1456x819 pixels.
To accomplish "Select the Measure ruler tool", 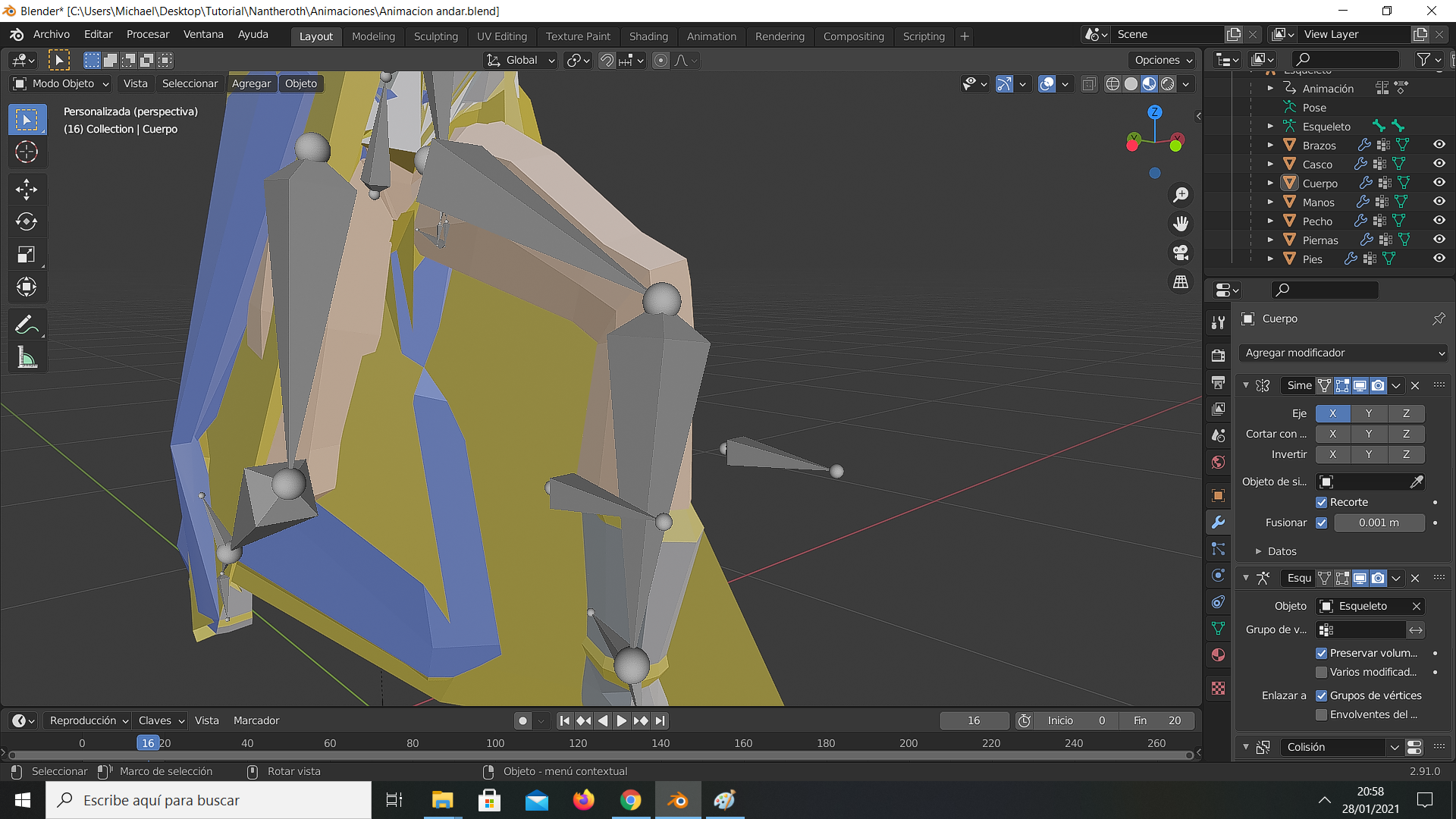I will pos(27,358).
